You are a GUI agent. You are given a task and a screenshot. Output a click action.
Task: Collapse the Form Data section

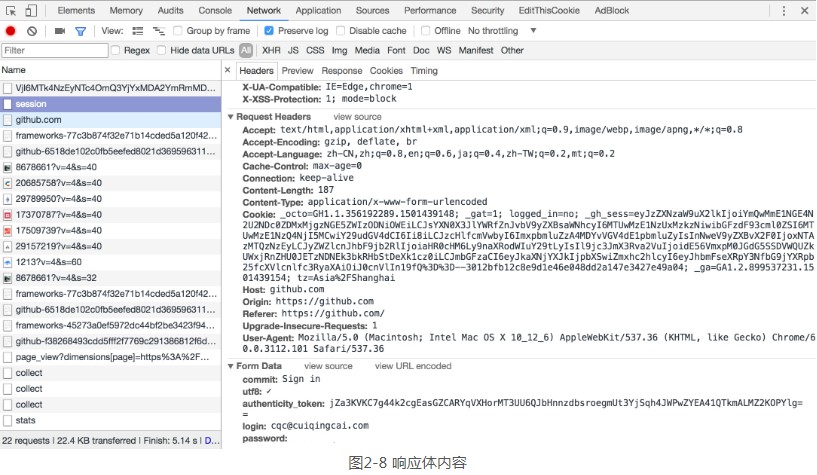click(230, 366)
